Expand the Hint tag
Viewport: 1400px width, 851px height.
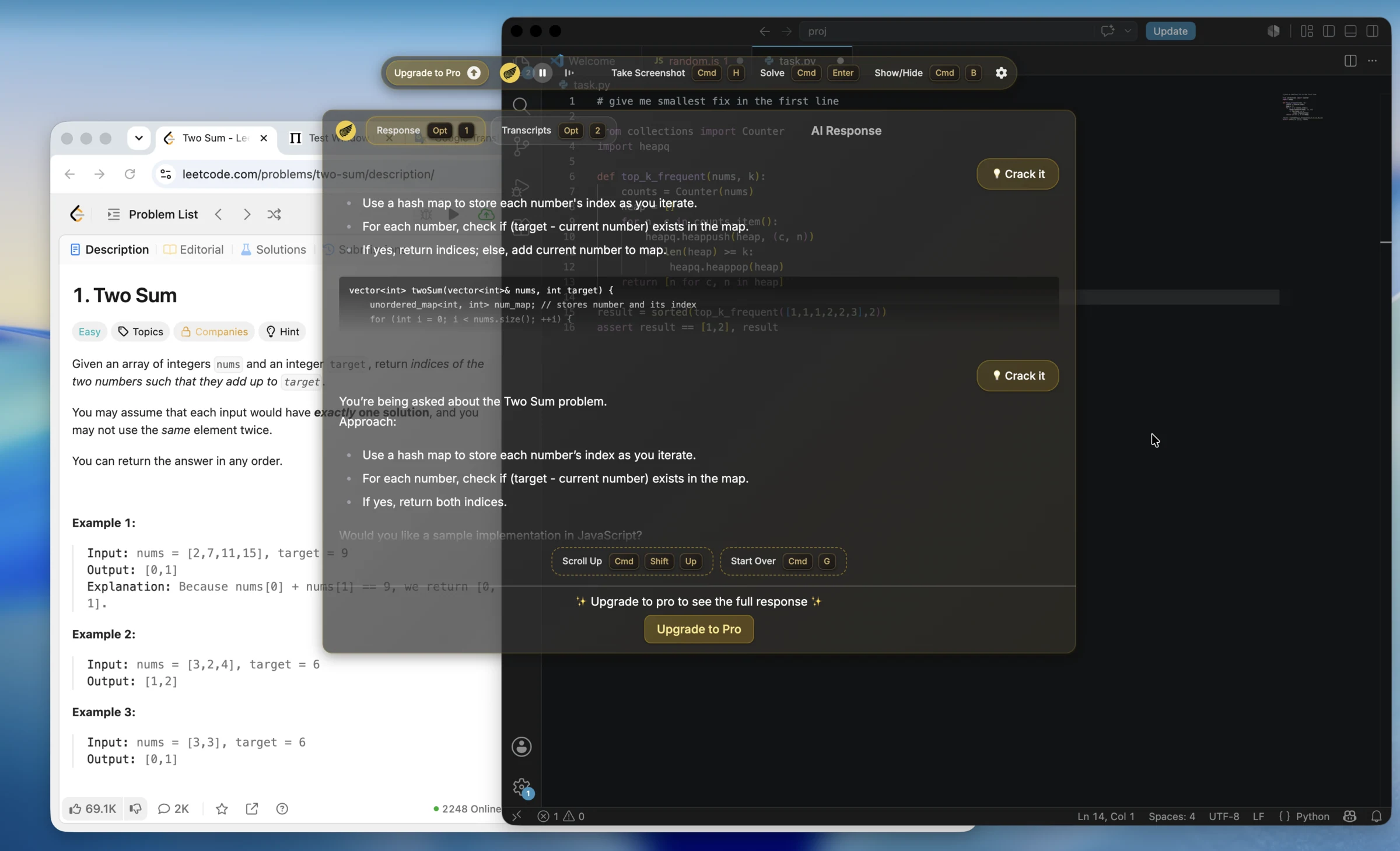(282, 331)
